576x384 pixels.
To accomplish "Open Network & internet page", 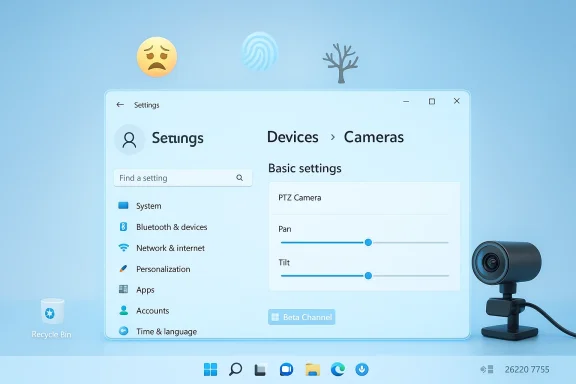I will (x=170, y=248).
